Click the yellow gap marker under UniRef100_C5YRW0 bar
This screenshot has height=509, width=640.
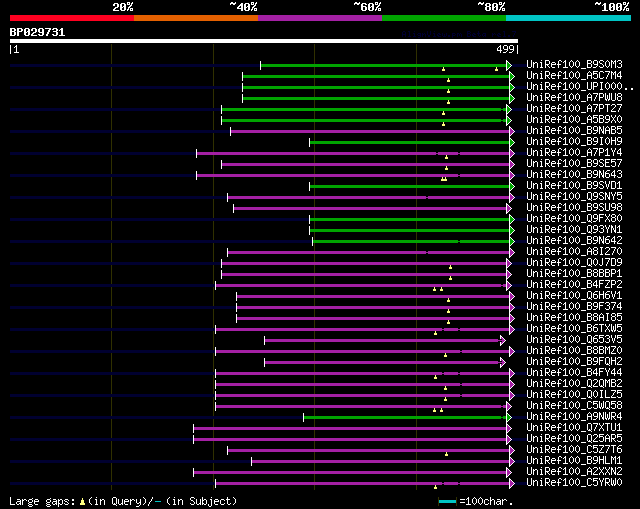point(436,487)
